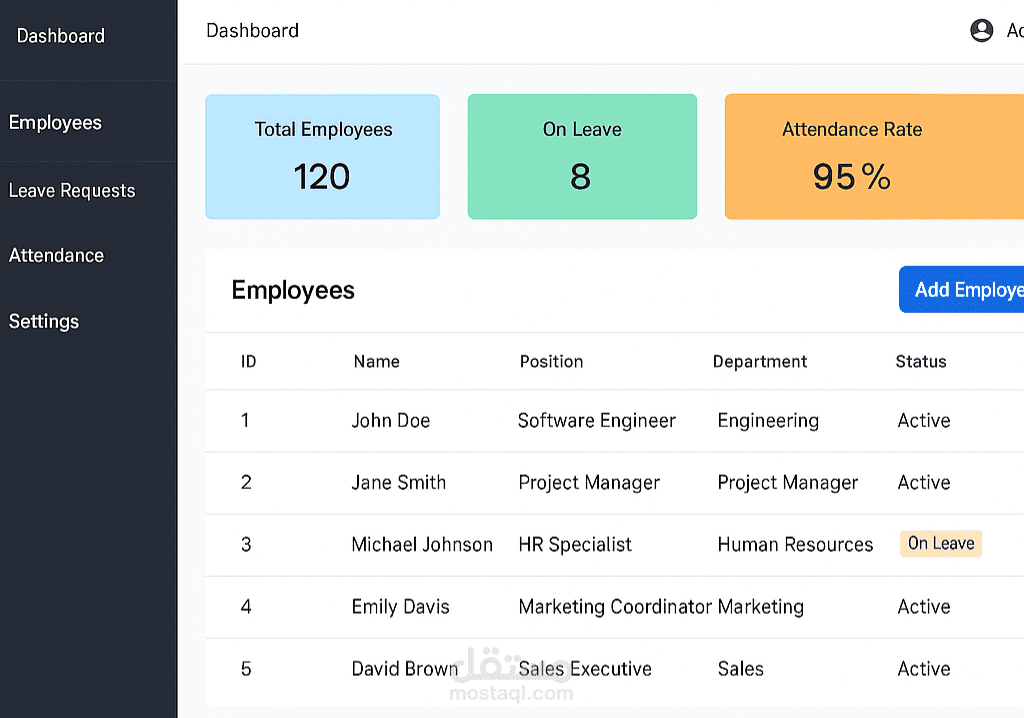Select employee name Emily Davis
Screen dimensions: 1024x718
click(x=400, y=607)
